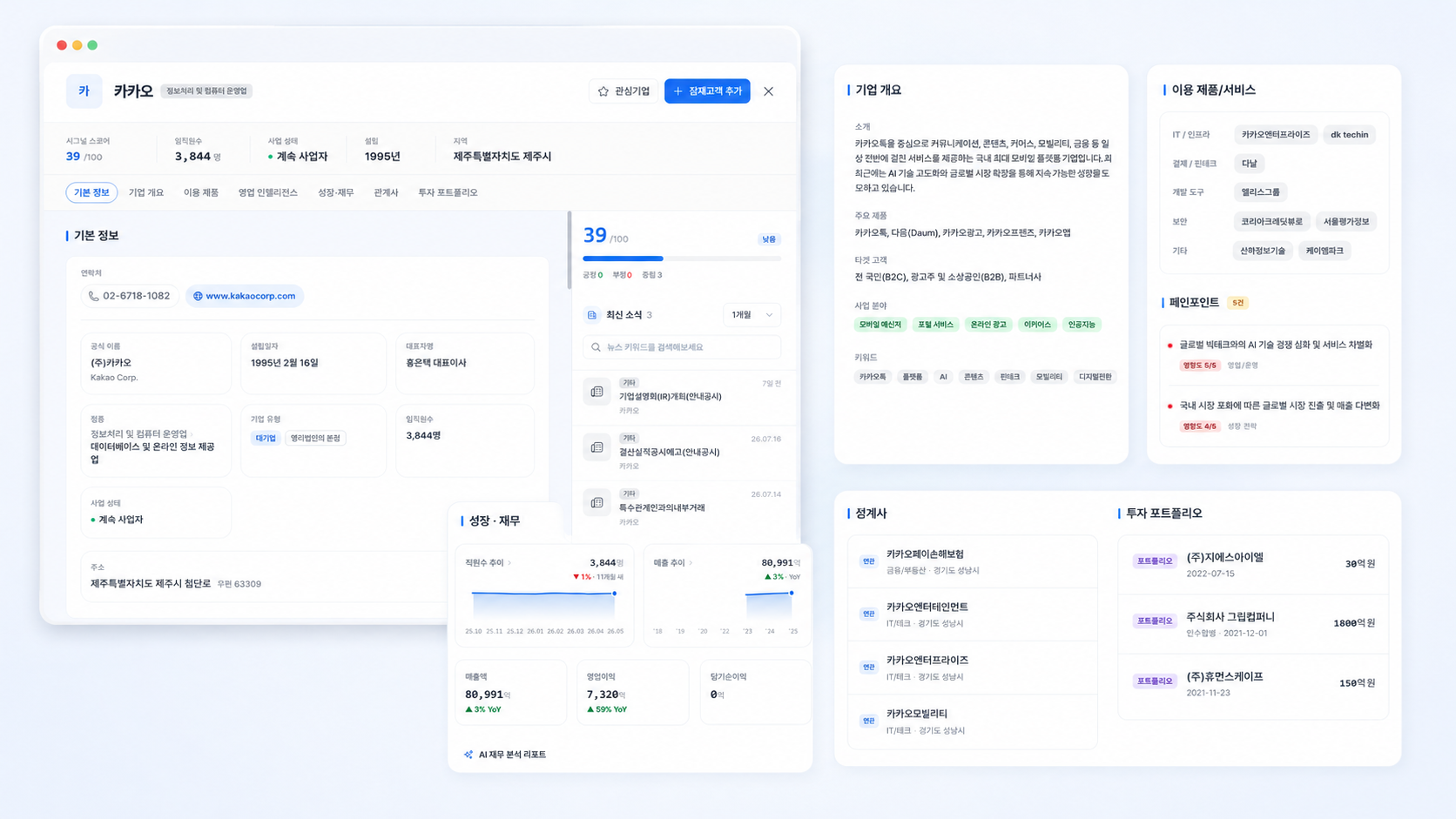This screenshot has width=1456, height=819.
Task: Click the news icon beside 특수관계인과의내부거래
Action: 597,503
